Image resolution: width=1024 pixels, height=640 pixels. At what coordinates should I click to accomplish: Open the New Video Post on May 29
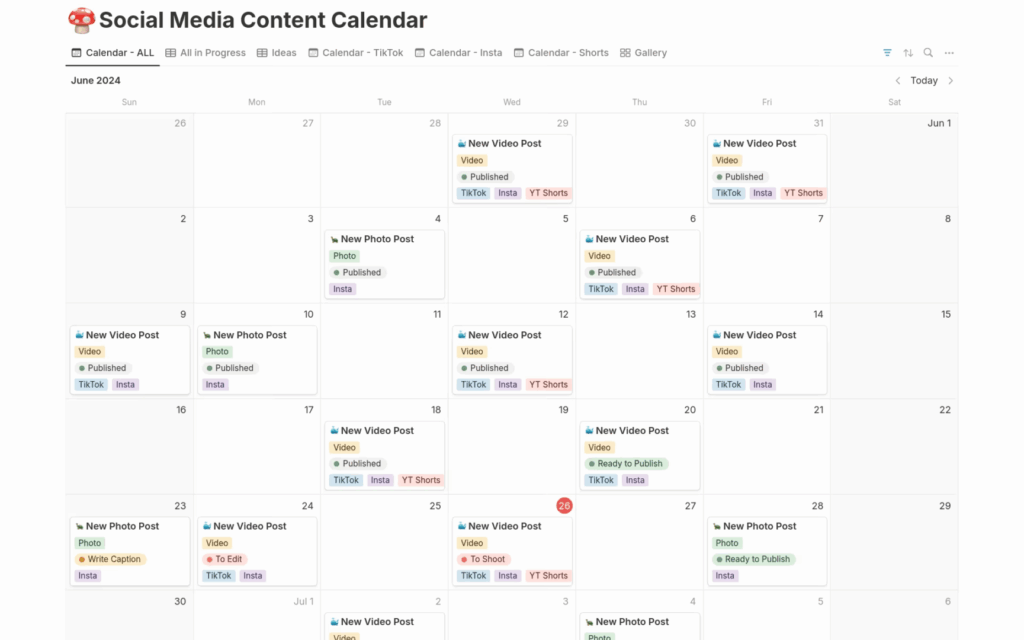coord(505,143)
